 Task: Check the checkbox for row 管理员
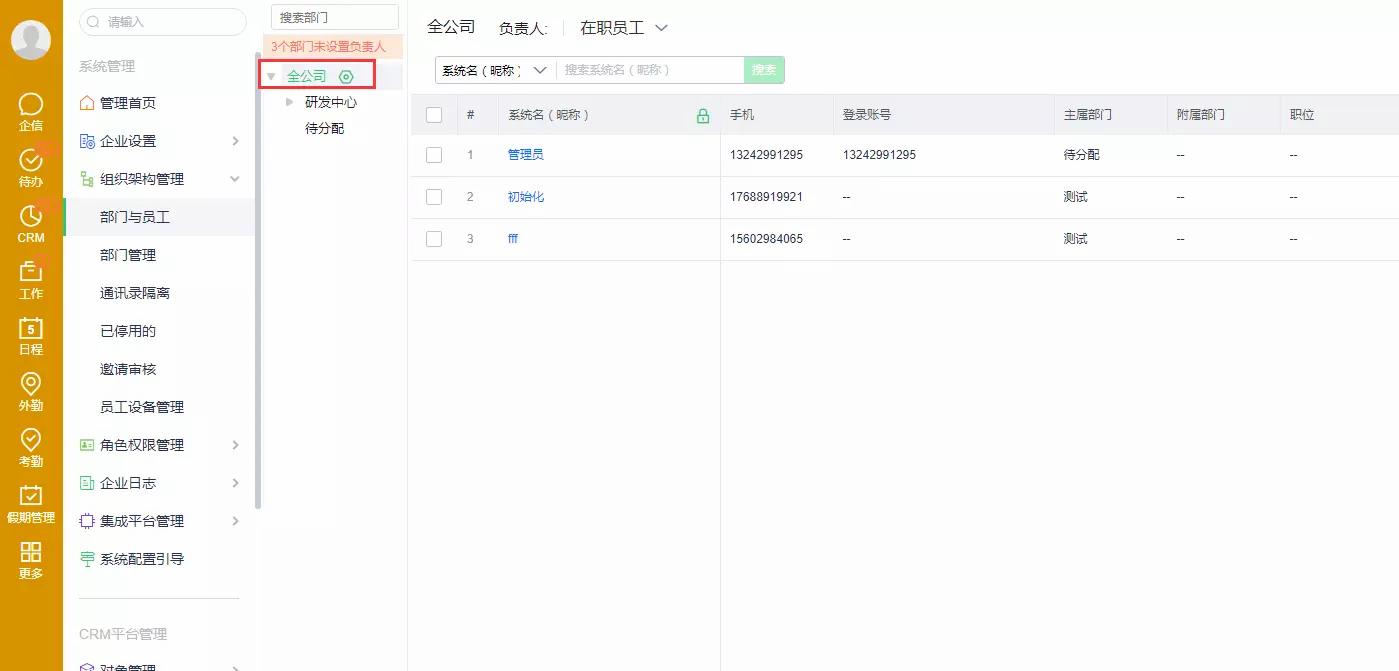(434, 155)
